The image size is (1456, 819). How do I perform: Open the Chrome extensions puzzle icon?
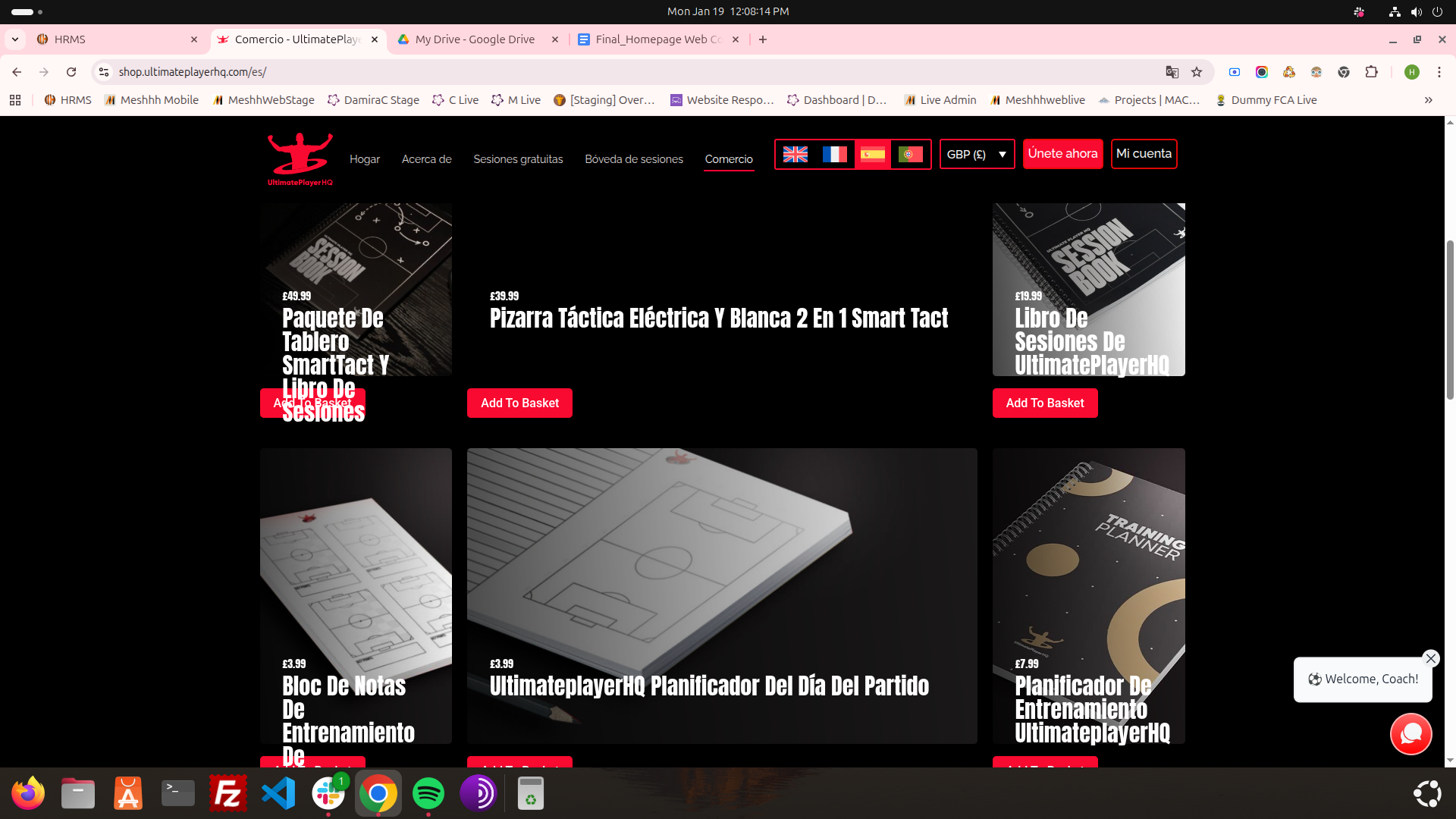pyautogui.click(x=1371, y=72)
